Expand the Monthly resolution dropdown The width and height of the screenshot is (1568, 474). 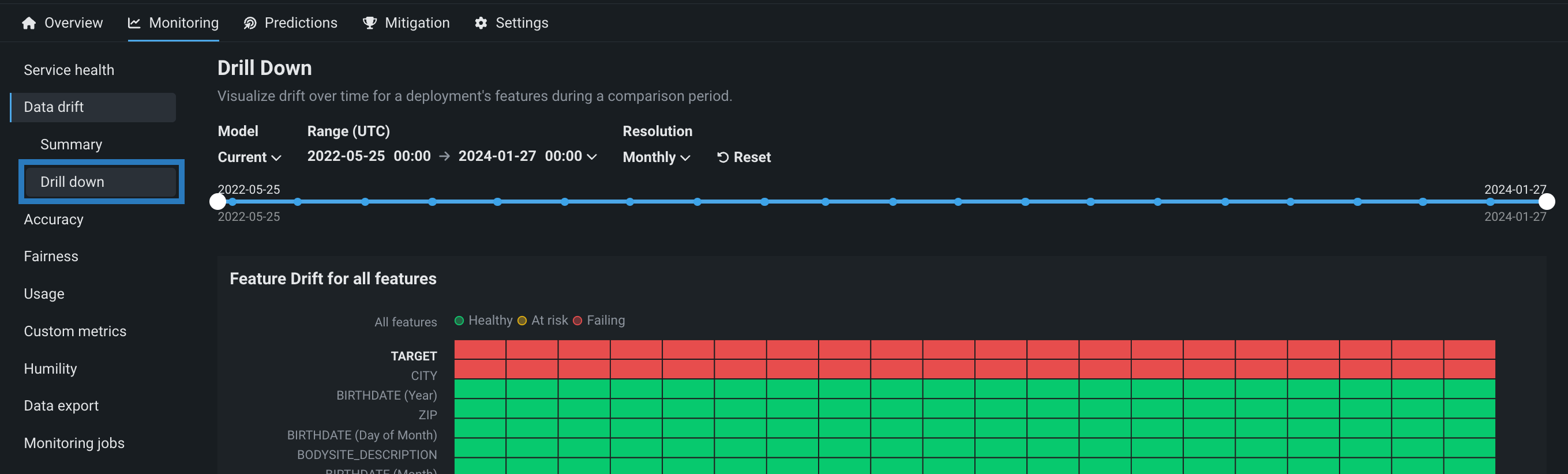(x=655, y=157)
